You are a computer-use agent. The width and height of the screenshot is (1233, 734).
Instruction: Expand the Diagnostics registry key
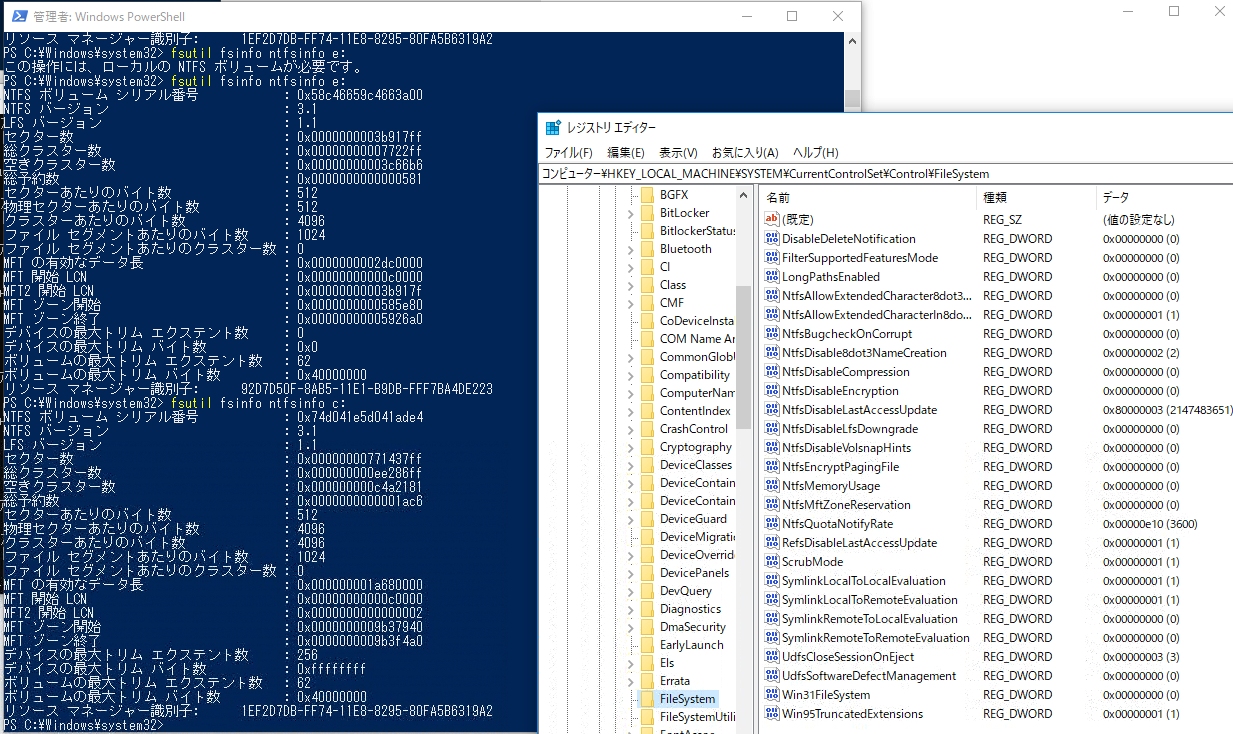point(631,609)
